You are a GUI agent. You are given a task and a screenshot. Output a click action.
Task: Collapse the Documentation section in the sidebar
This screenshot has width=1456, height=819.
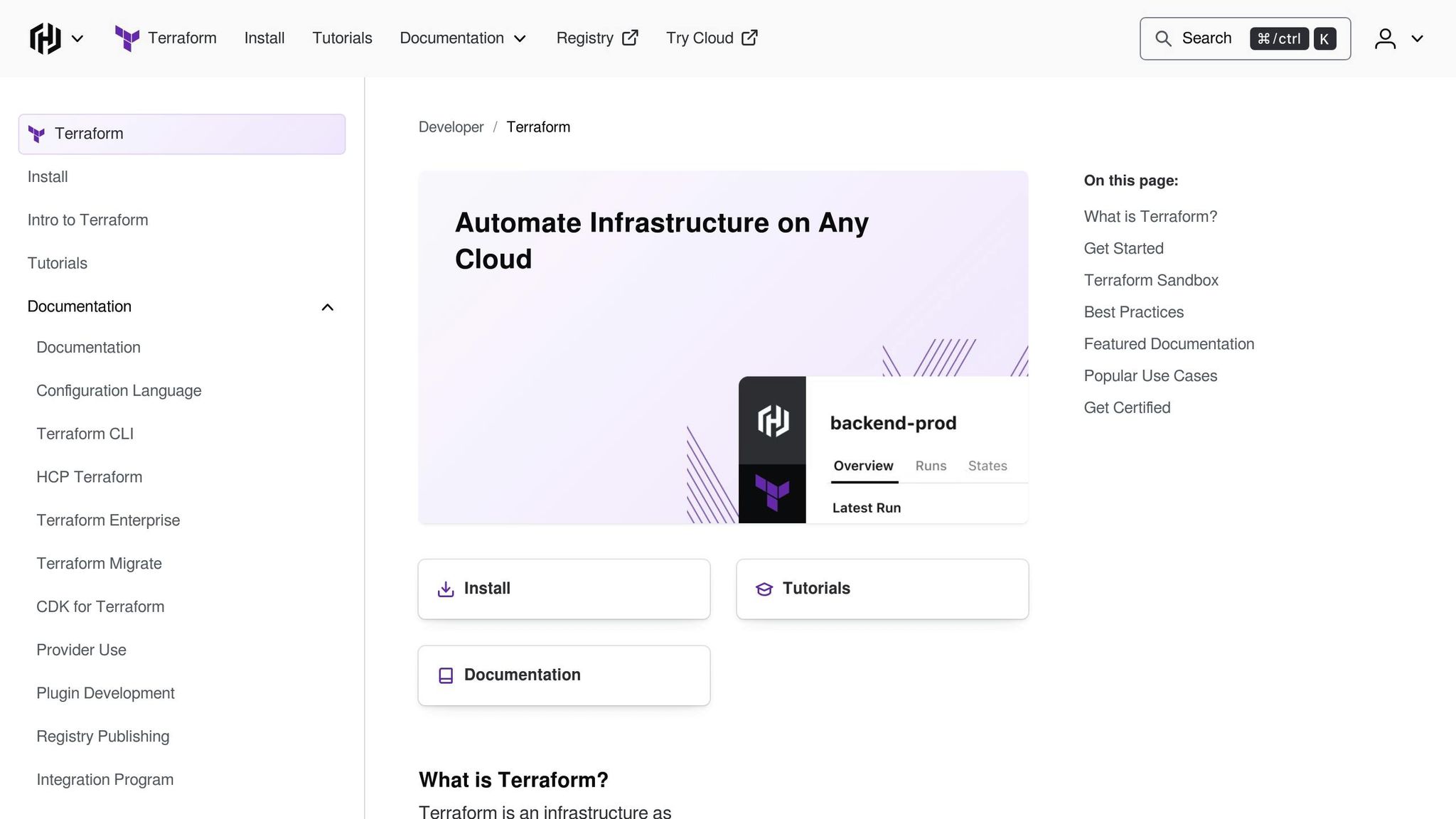328,306
